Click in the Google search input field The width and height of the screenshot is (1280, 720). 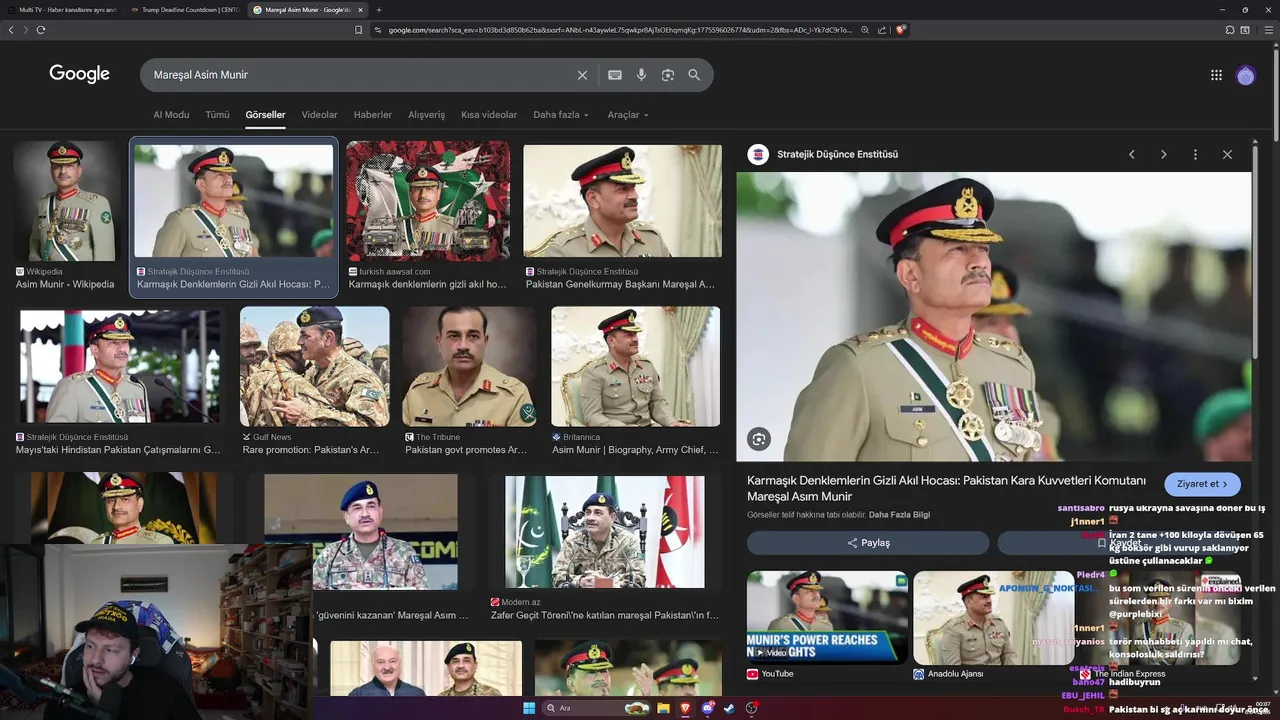click(x=360, y=75)
